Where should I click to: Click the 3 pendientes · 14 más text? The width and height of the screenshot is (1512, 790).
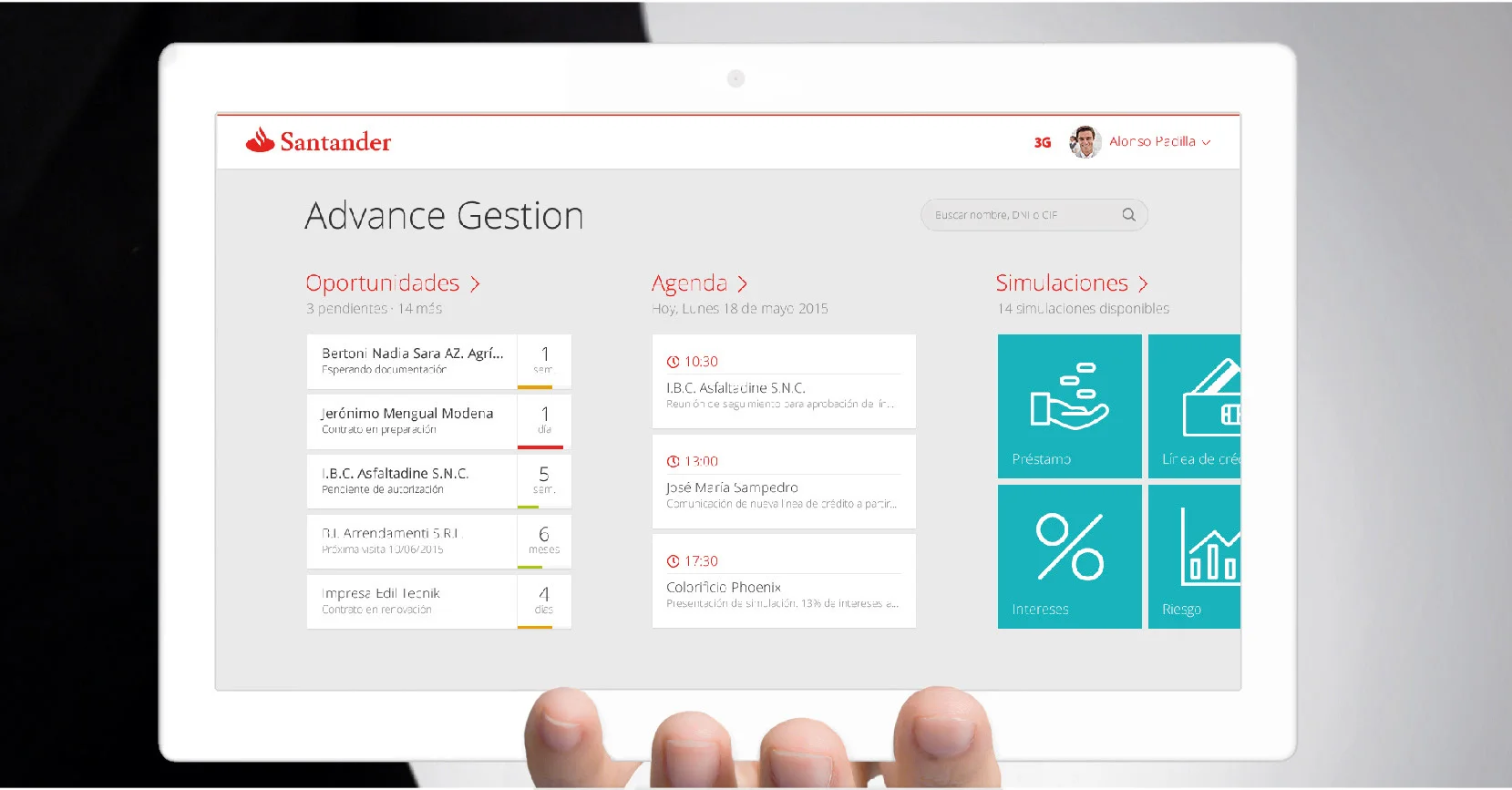(374, 309)
